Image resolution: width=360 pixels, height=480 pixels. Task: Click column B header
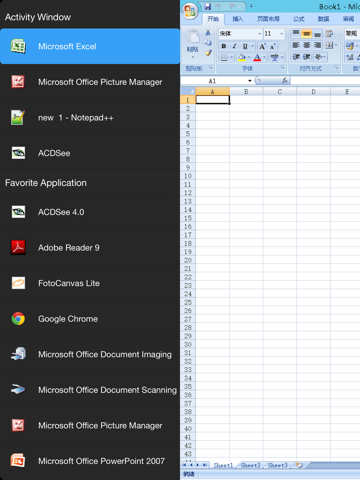point(246,91)
